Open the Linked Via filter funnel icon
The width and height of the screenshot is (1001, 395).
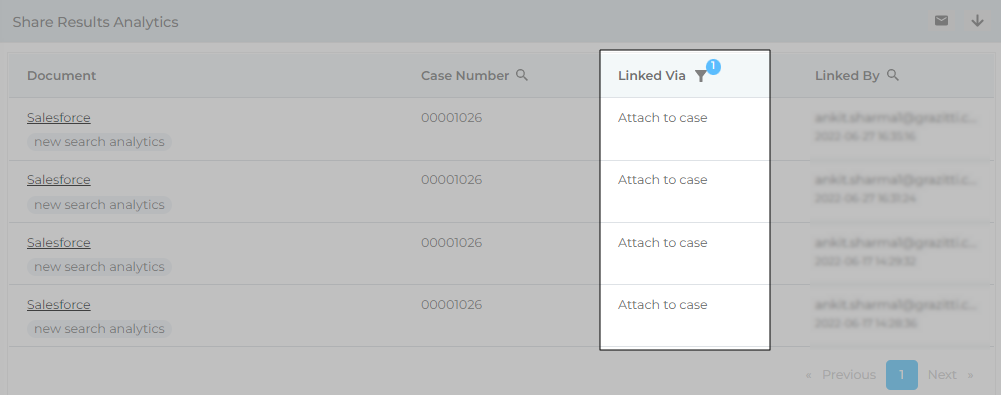[x=700, y=76]
